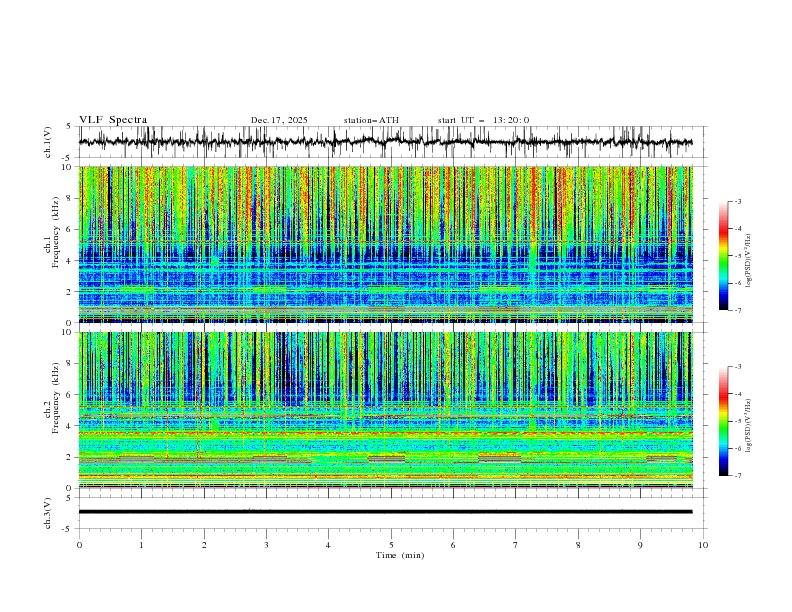The height and width of the screenshot is (612, 792).
Task: Select the Dec.17, 2025 date label
Action: point(279,120)
